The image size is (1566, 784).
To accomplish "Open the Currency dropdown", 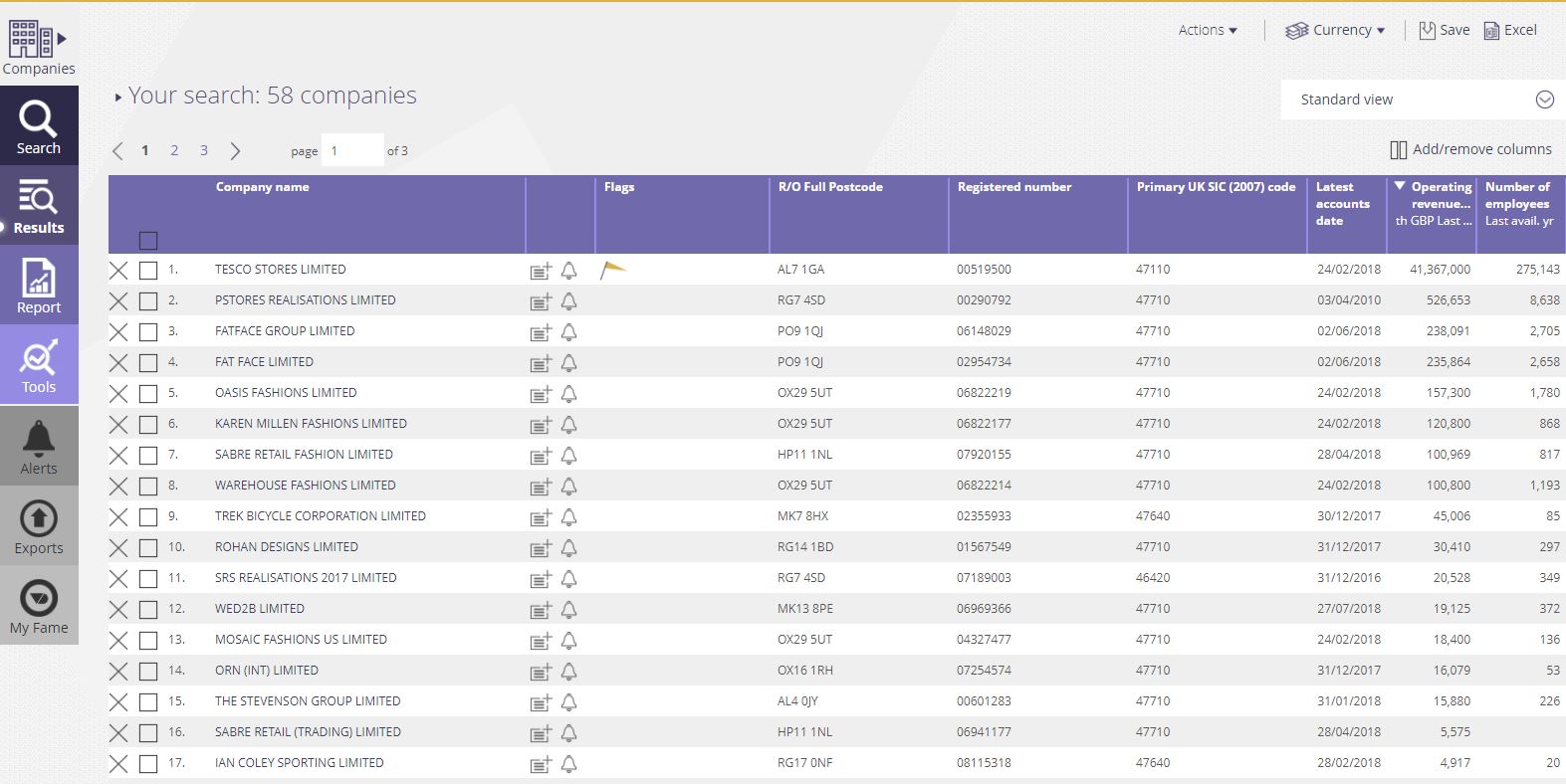I will (x=1335, y=30).
